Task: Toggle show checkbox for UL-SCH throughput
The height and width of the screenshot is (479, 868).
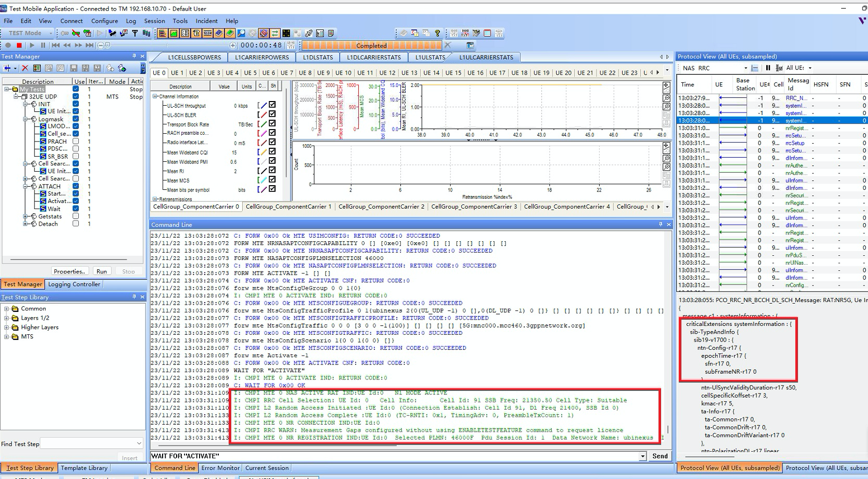Action: 272,105
